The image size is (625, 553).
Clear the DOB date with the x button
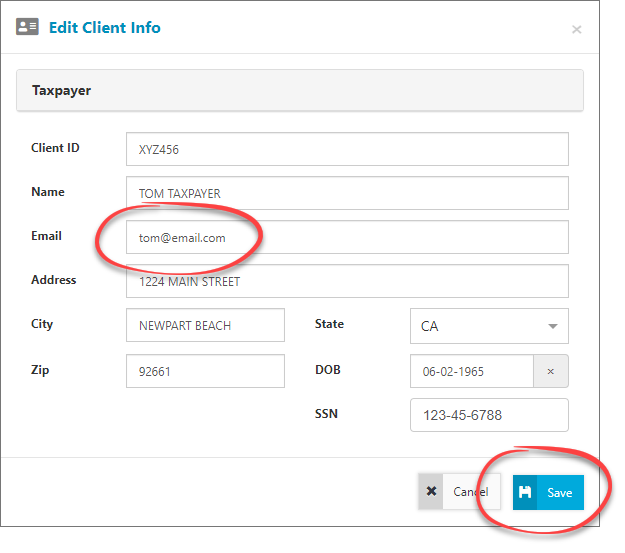(x=551, y=371)
